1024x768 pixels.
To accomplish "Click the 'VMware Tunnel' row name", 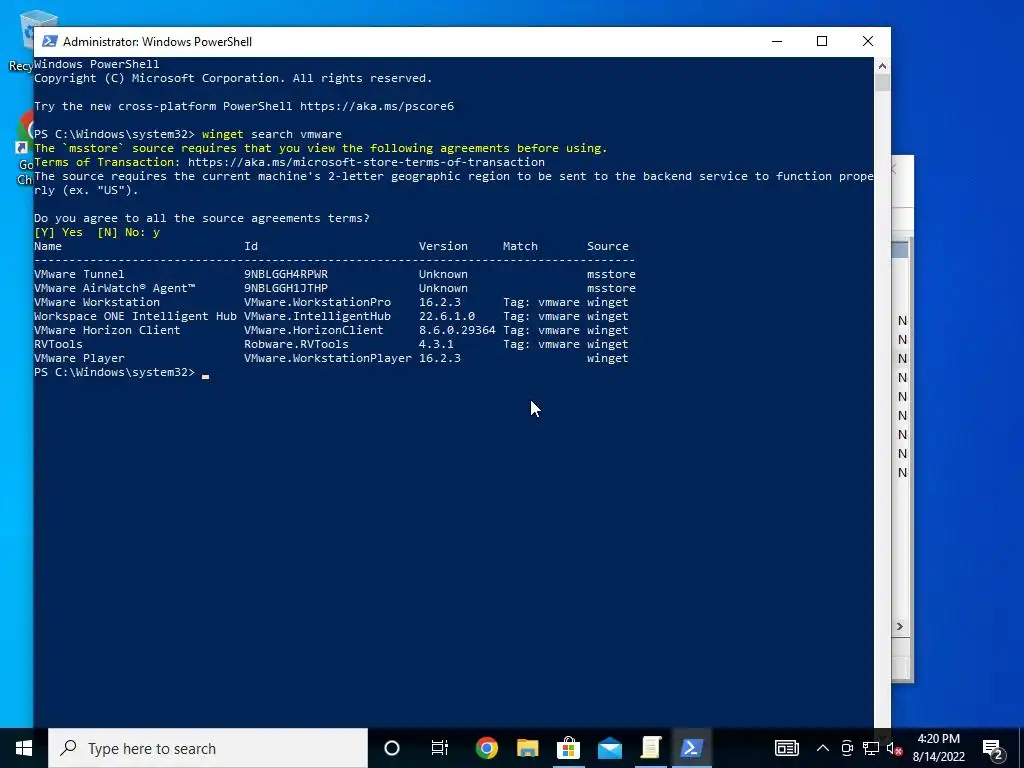I will (79, 274).
